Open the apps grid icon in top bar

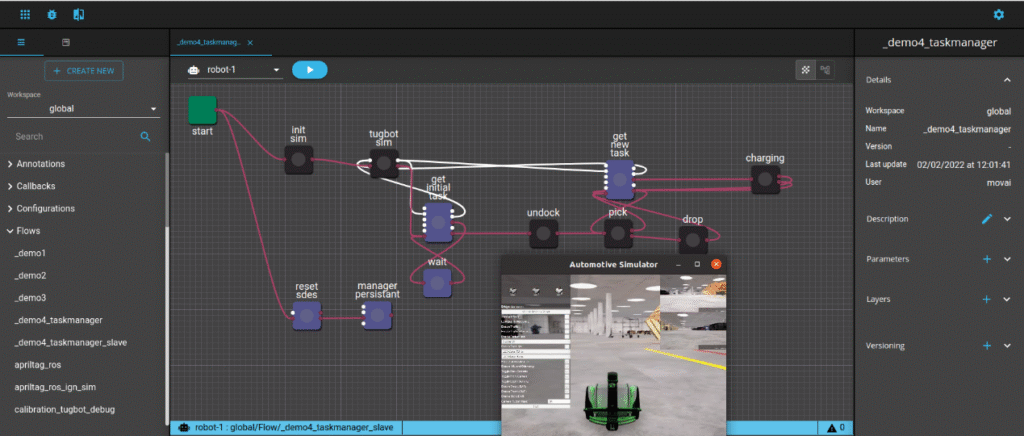coord(25,14)
